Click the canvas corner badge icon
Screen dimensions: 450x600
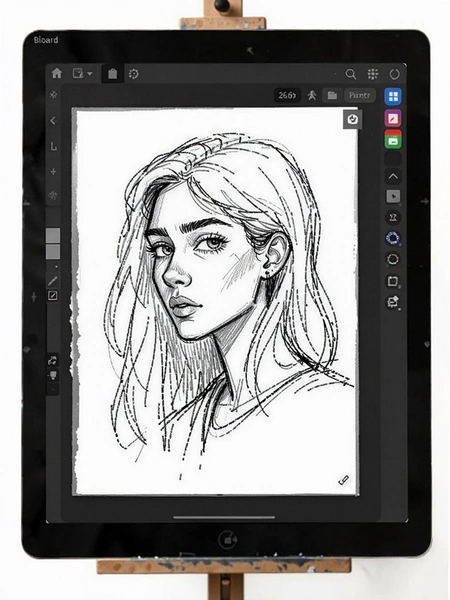click(352, 119)
